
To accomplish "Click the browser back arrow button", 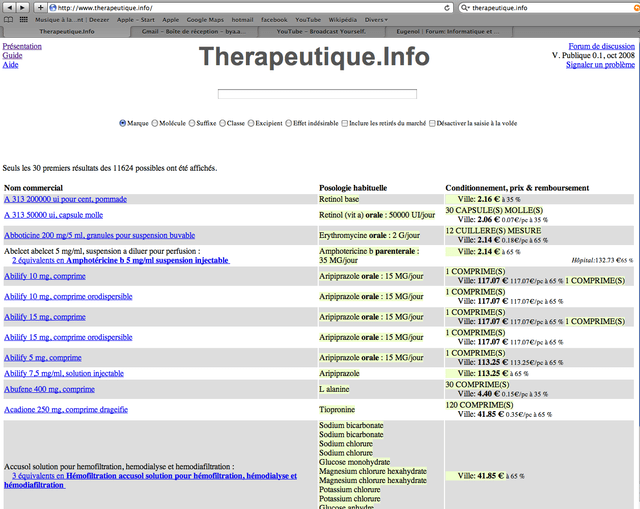I will tap(9, 7).
